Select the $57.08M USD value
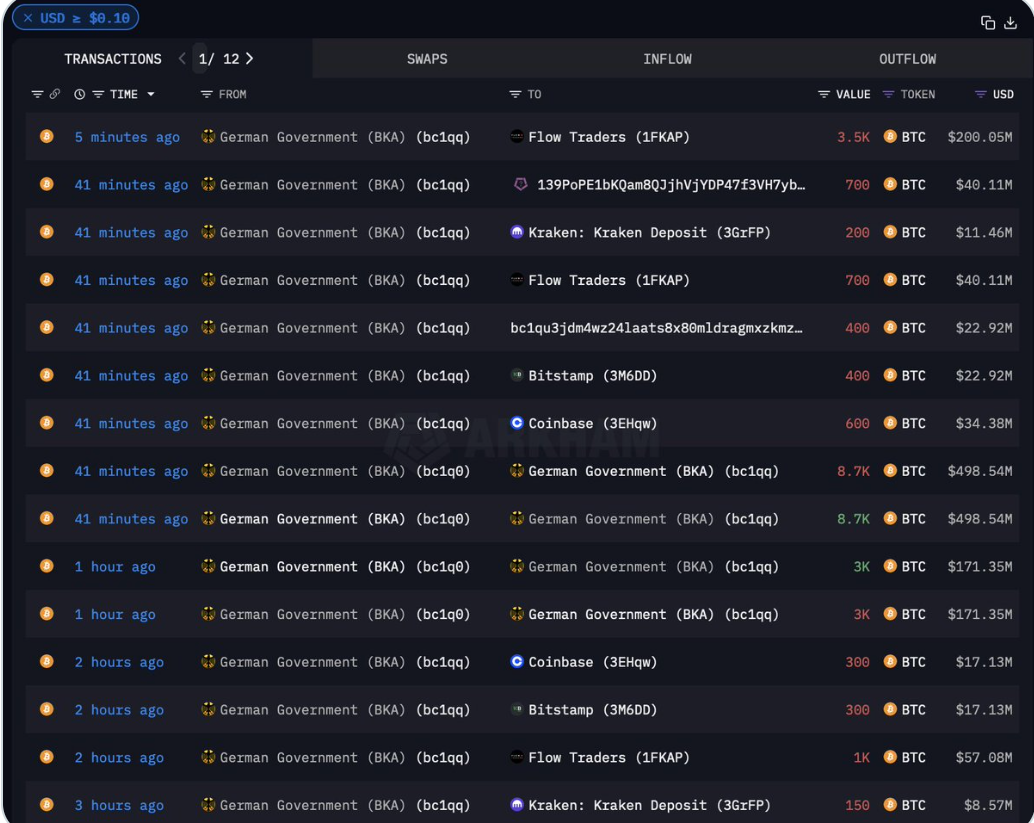The width and height of the screenshot is (1034, 823). [984, 758]
